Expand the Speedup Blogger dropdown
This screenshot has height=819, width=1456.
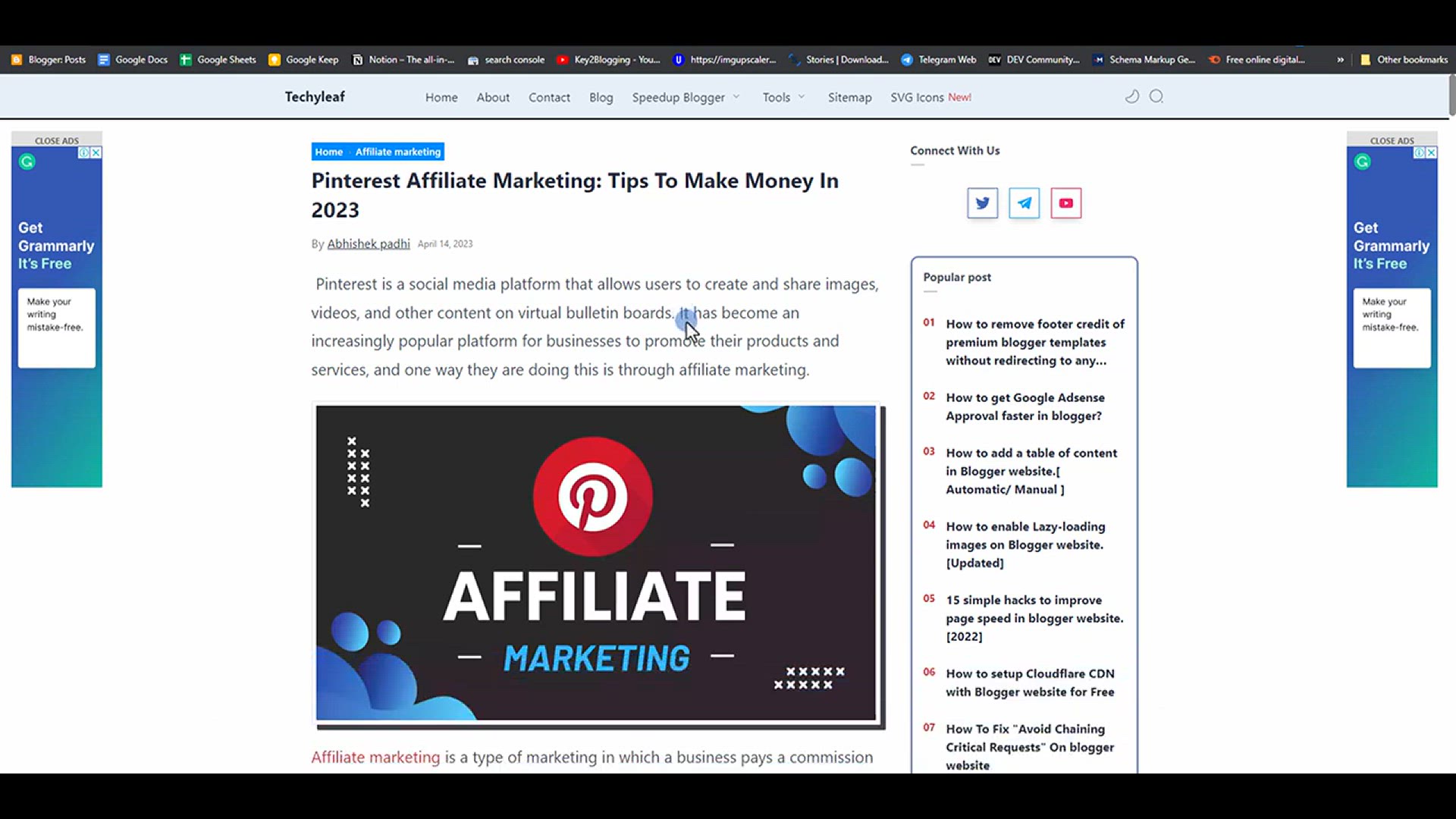(686, 97)
